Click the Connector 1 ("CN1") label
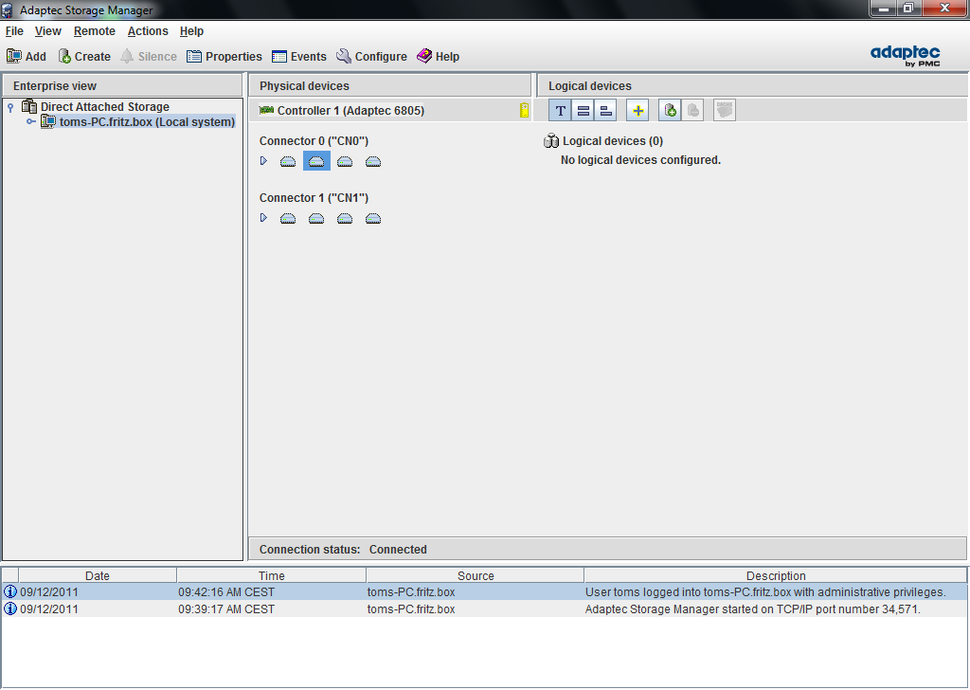This screenshot has width=970, height=690. tap(314, 198)
